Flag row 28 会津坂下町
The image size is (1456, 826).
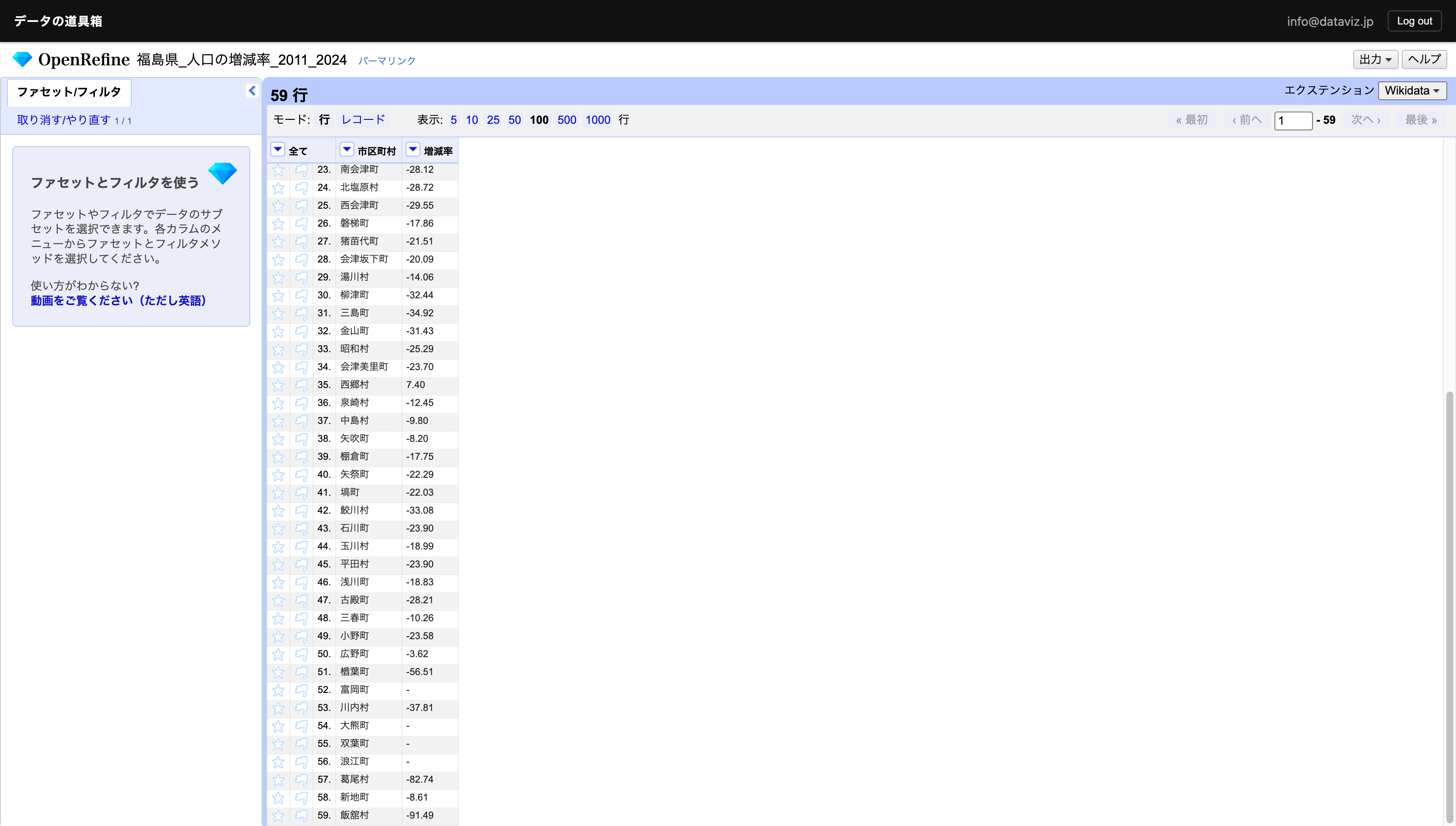tap(301, 260)
